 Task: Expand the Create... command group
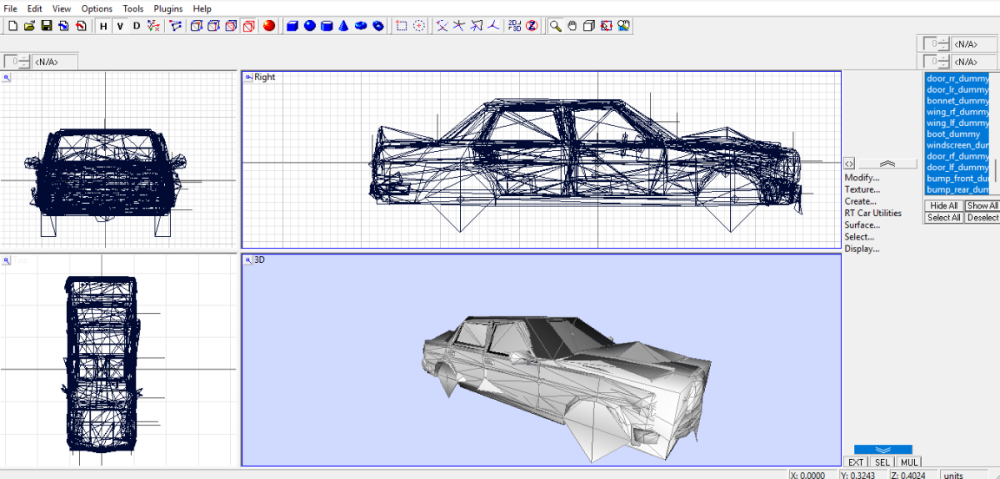pos(860,202)
